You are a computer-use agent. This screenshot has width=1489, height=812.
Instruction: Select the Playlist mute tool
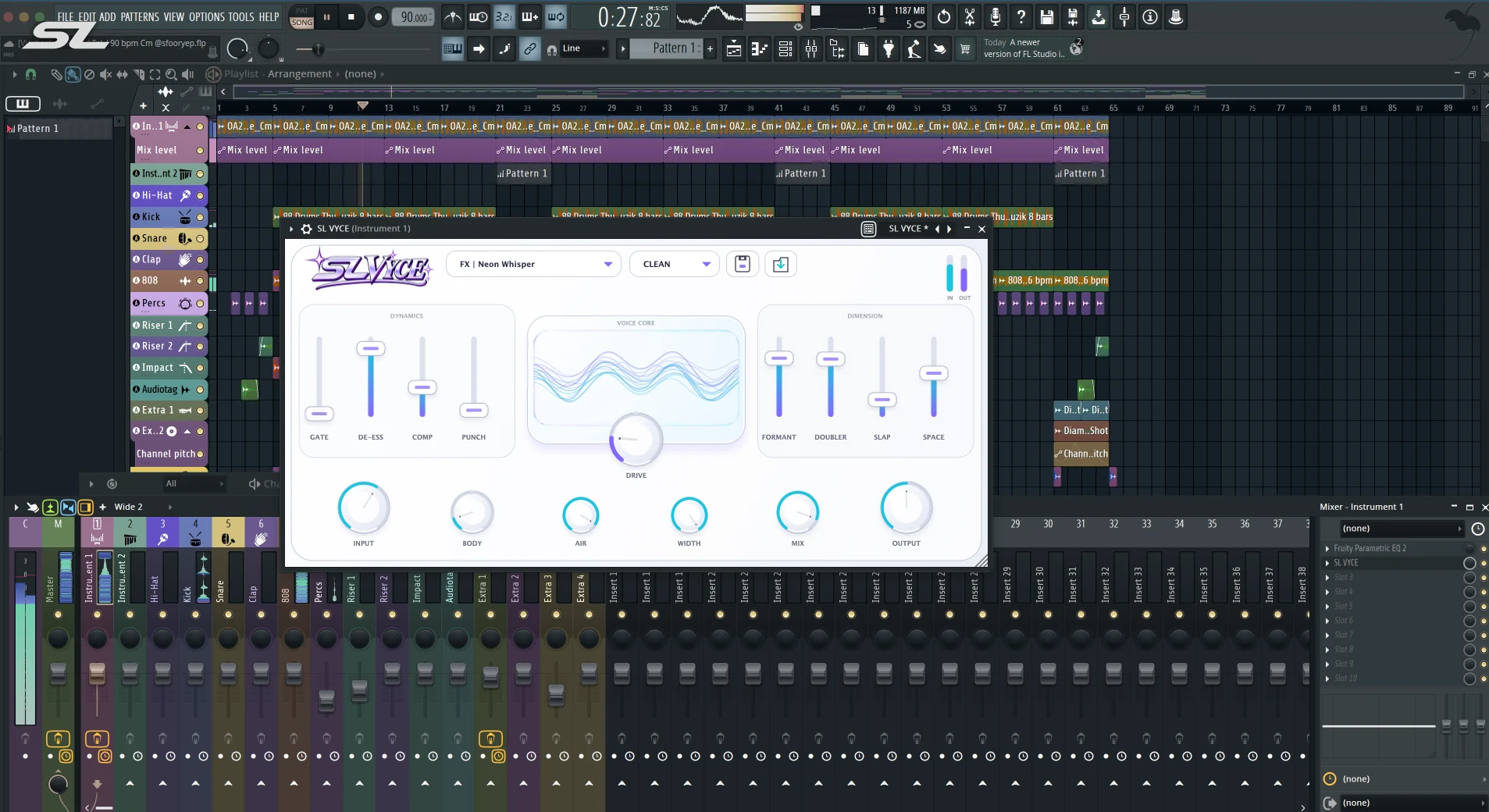(x=105, y=74)
